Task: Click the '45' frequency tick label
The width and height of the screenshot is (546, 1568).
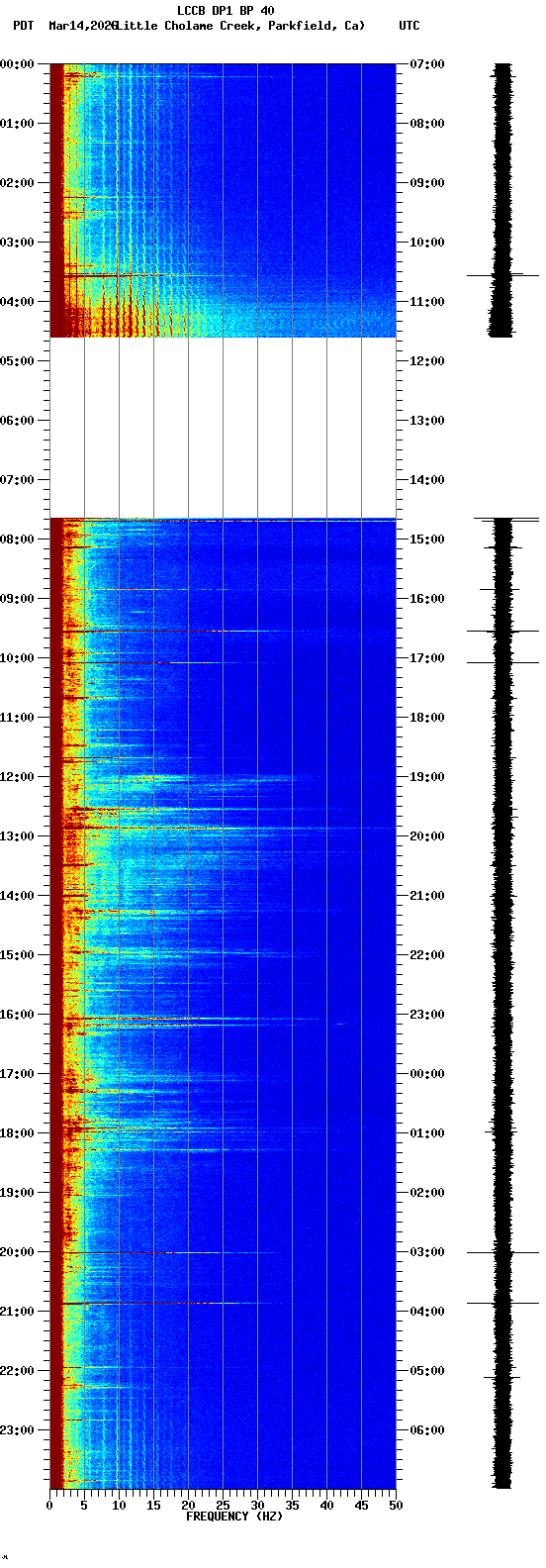Action: point(361,1506)
